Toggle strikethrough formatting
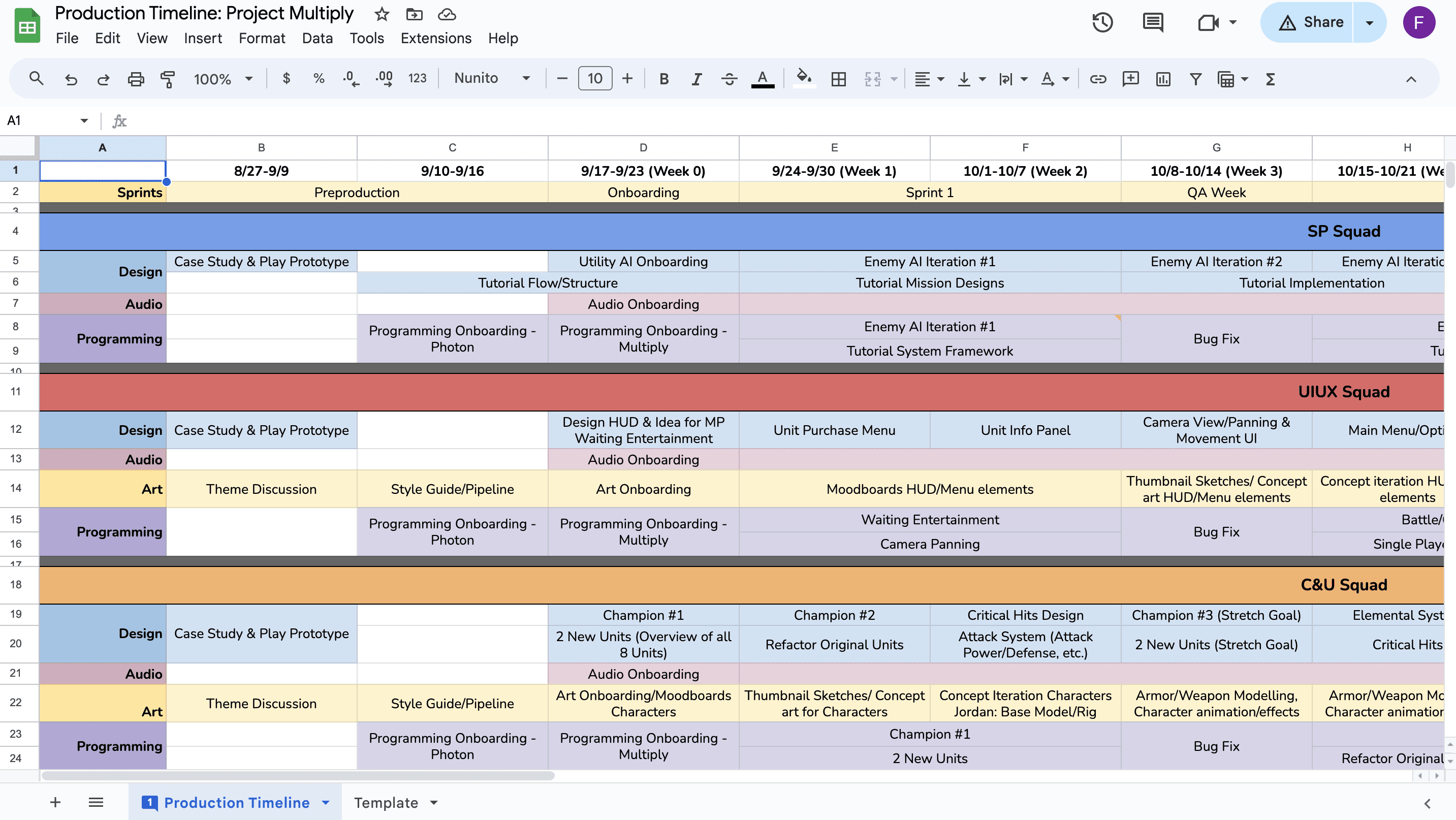This screenshot has height=820, width=1456. click(729, 79)
